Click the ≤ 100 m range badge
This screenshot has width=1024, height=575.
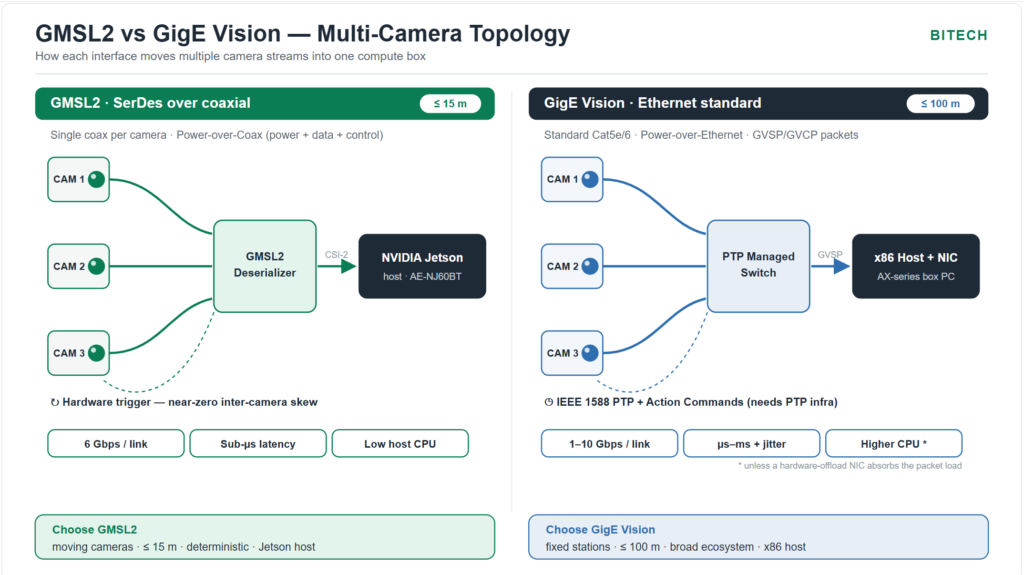pyautogui.click(x=940, y=103)
